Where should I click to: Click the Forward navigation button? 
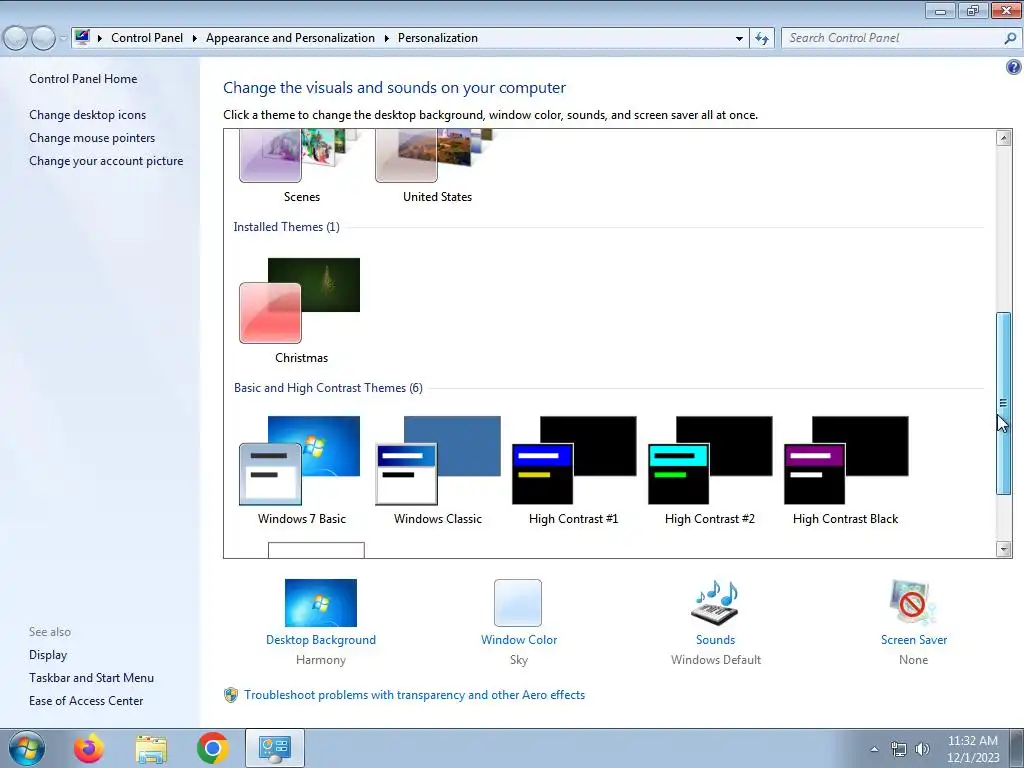coord(43,39)
